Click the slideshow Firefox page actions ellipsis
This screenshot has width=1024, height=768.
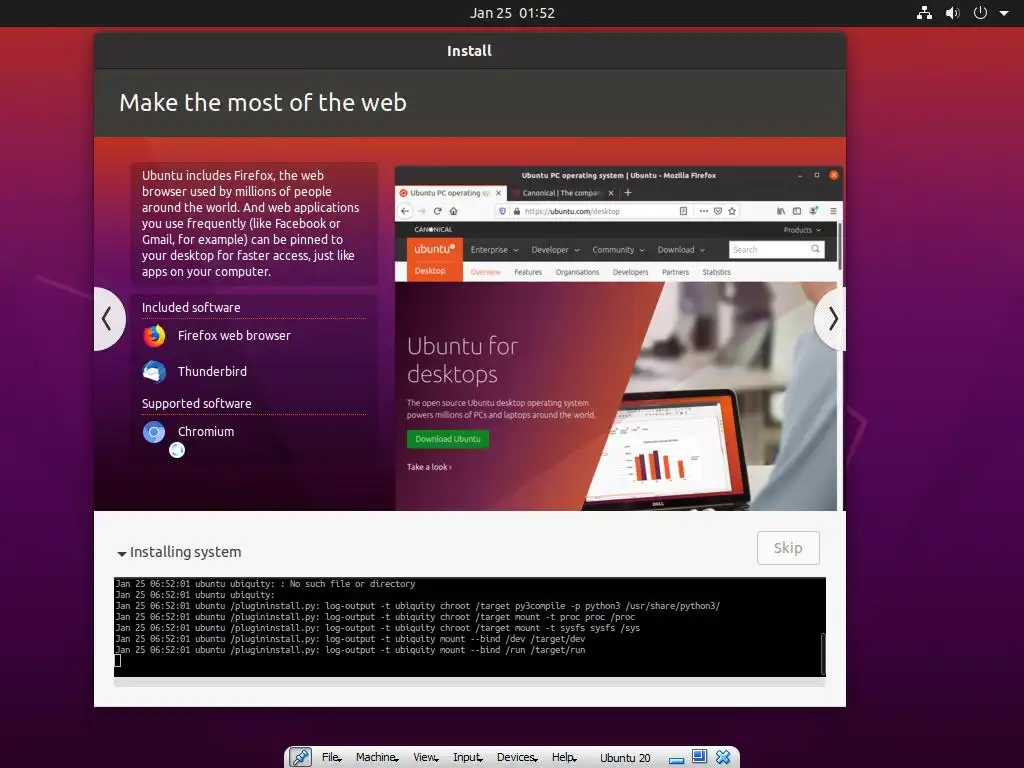[x=703, y=211]
